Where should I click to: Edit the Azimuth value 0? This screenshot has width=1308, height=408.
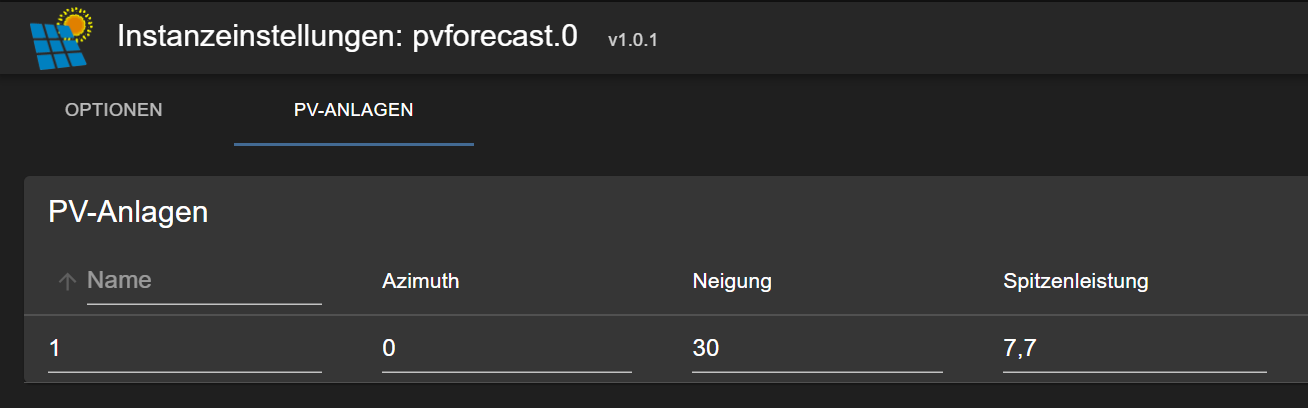pos(507,349)
